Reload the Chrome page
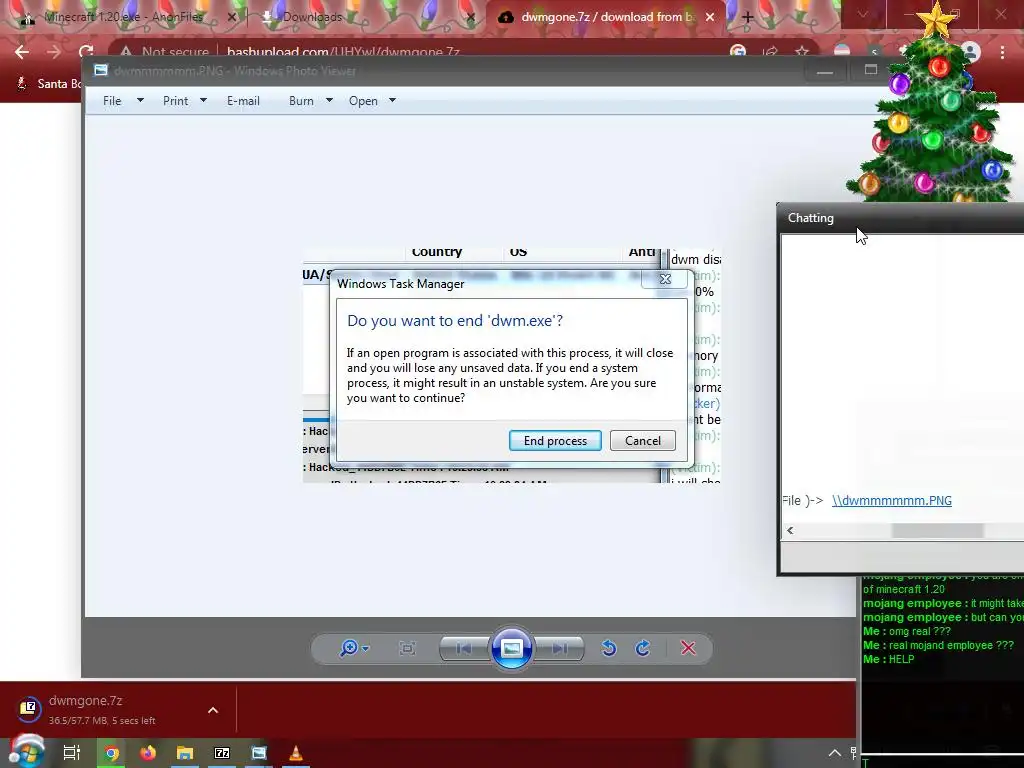 pos(86,52)
